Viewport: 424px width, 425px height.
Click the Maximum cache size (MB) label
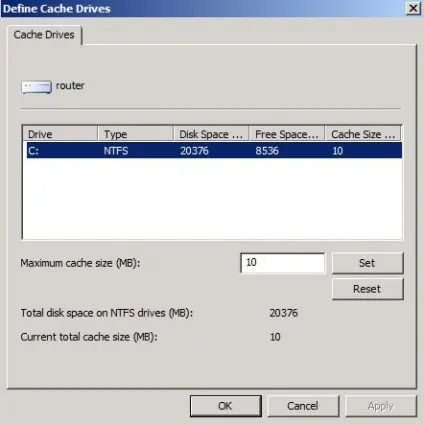coord(80,263)
